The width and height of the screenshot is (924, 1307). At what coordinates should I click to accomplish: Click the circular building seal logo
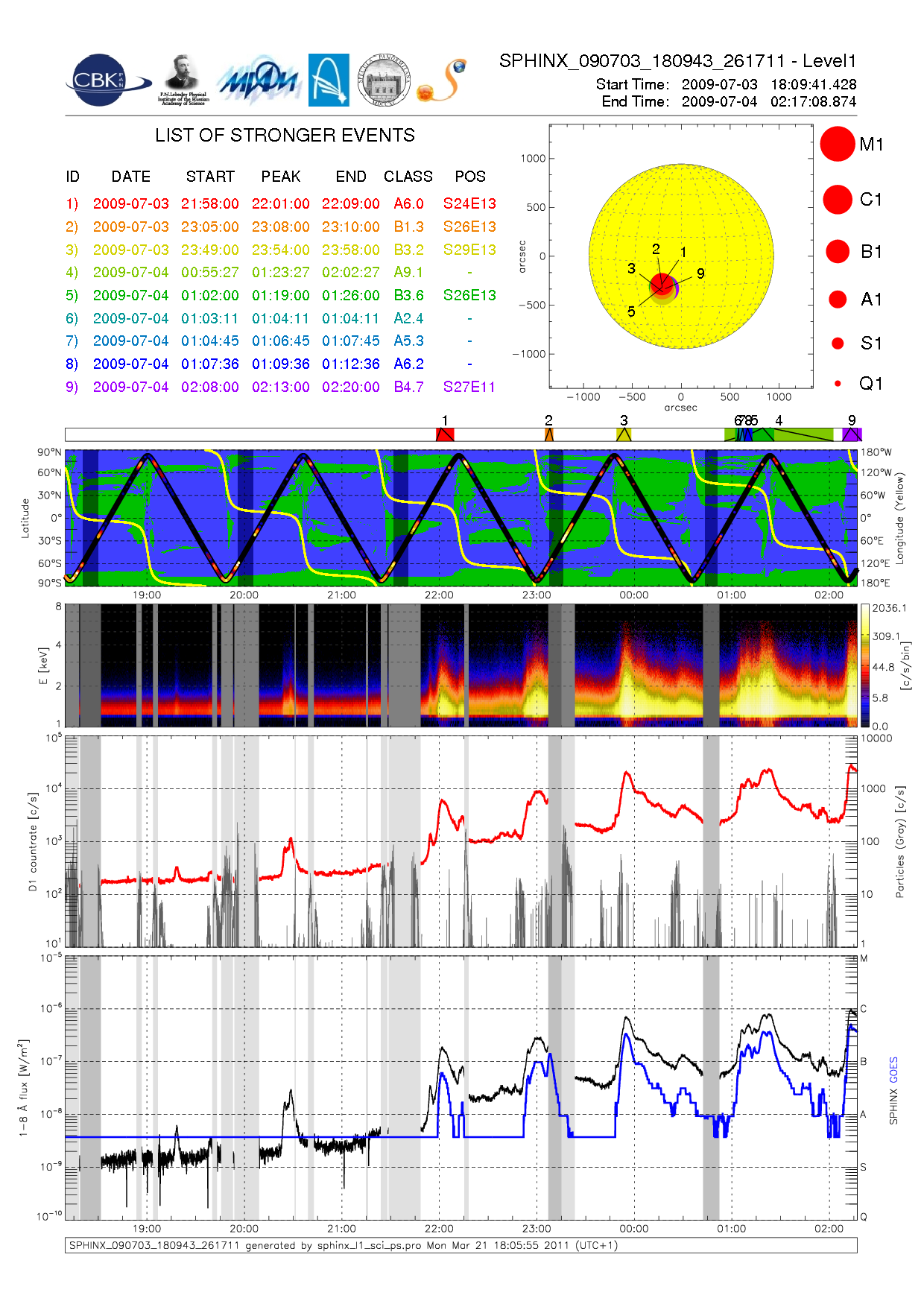click(x=384, y=80)
